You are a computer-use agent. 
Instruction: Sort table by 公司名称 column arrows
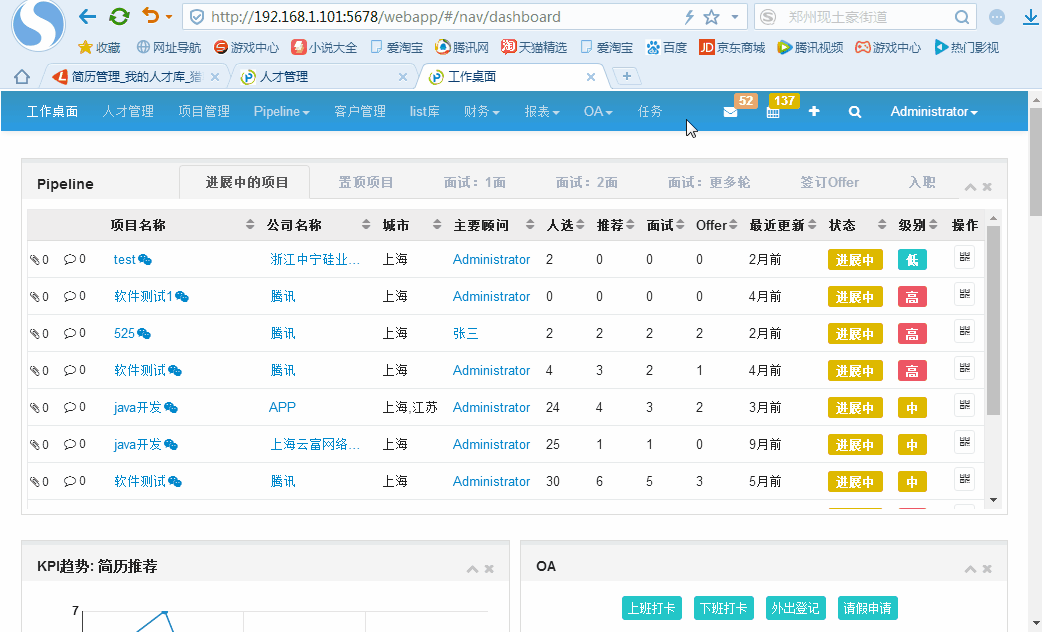[366, 225]
